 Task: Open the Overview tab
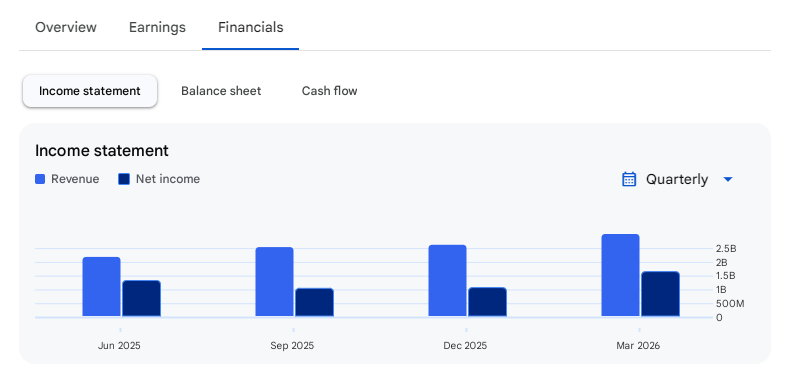click(65, 27)
